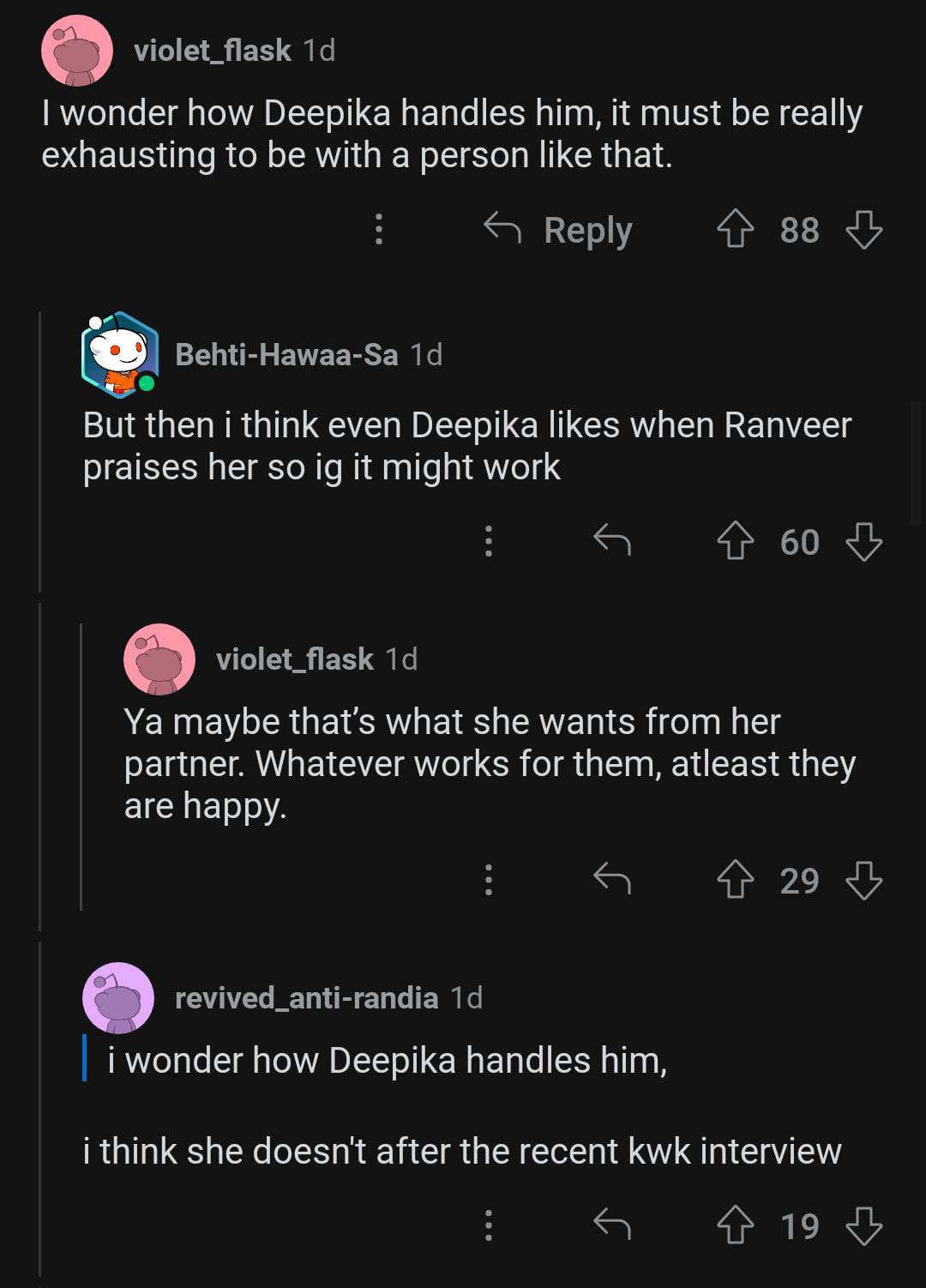Open Behti-Hawaa-Sa's user profile
Screen dimensions: 926x1288
[x=286, y=354]
